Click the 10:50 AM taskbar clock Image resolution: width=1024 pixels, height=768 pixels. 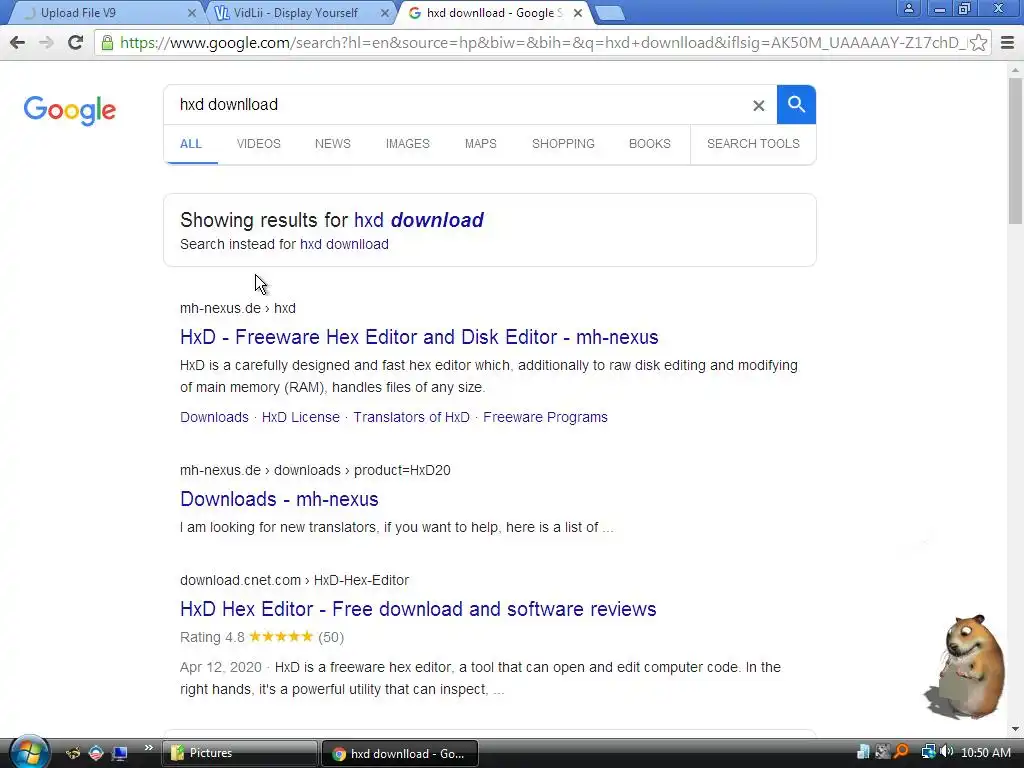click(x=985, y=753)
